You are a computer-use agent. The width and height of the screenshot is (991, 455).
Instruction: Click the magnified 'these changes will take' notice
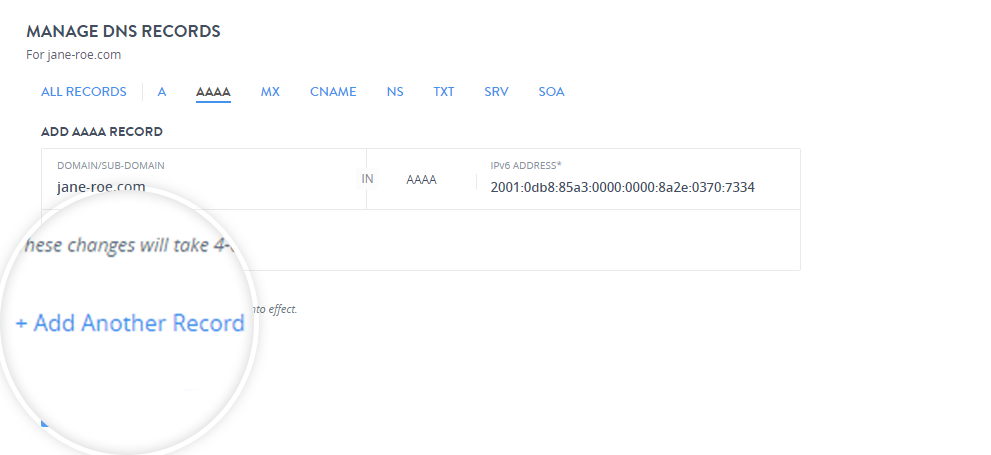tap(128, 246)
